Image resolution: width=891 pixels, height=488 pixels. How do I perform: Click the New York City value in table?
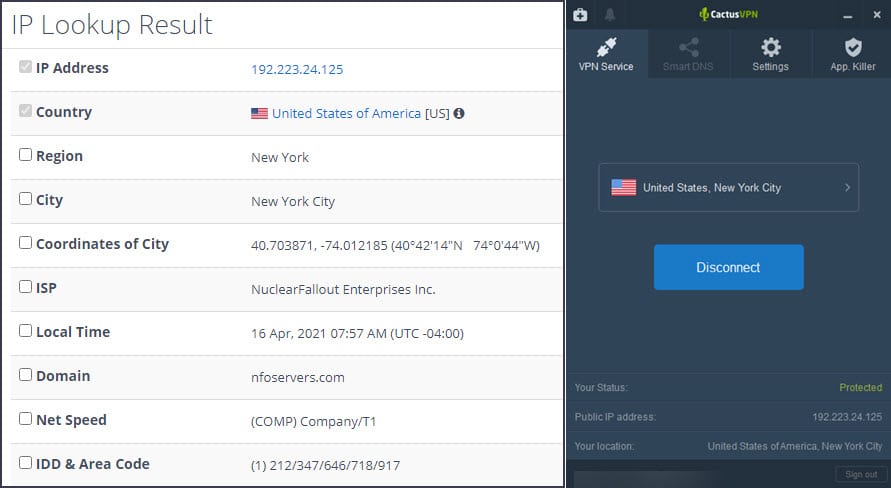(293, 202)
